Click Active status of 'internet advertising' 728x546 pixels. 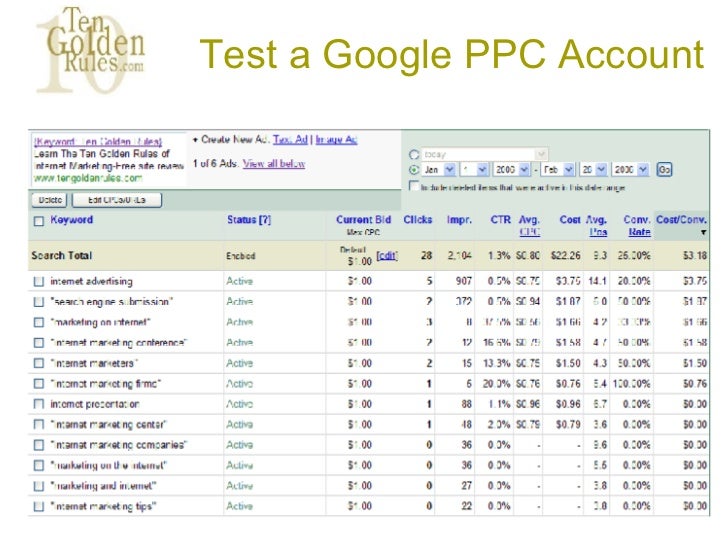tap(240, 281)
